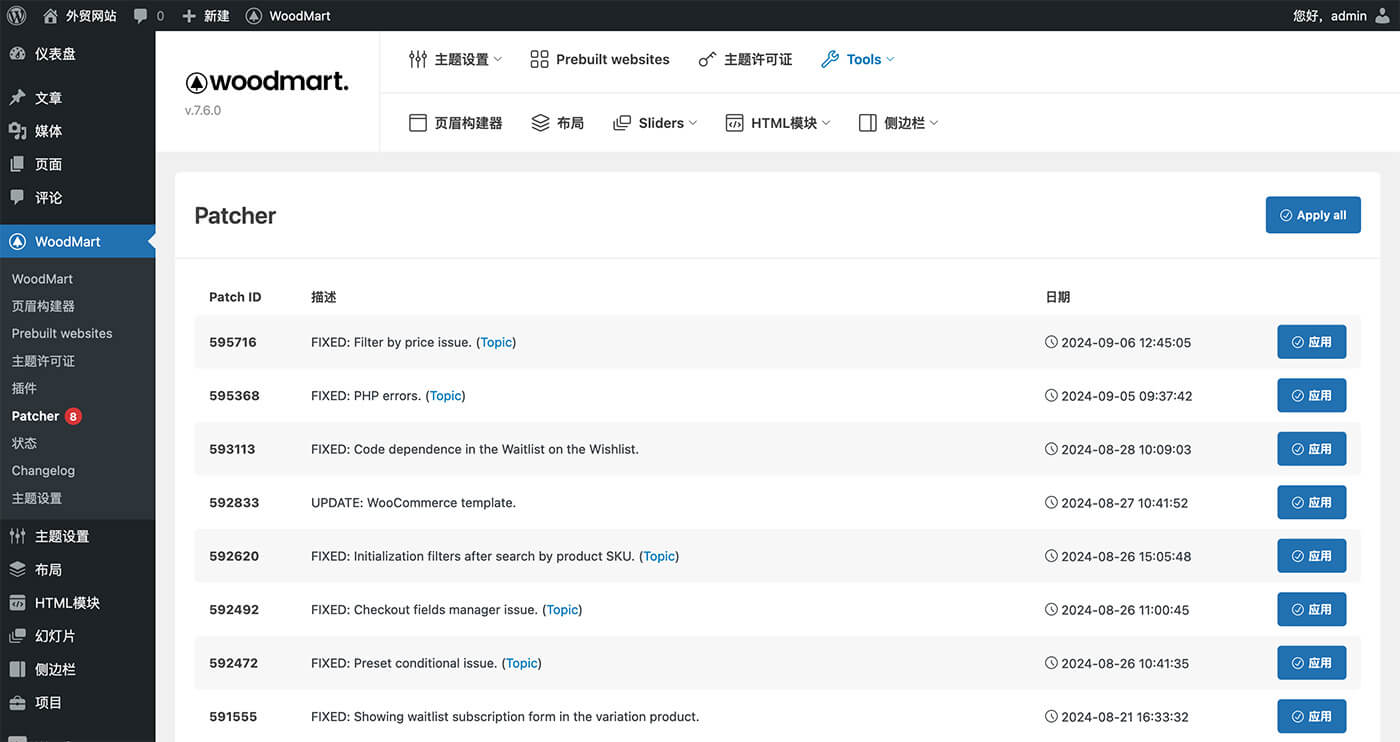Open Topic link for Checkout fields manager
This screenshot has width=1400, height=742.
tap(562, 610)
